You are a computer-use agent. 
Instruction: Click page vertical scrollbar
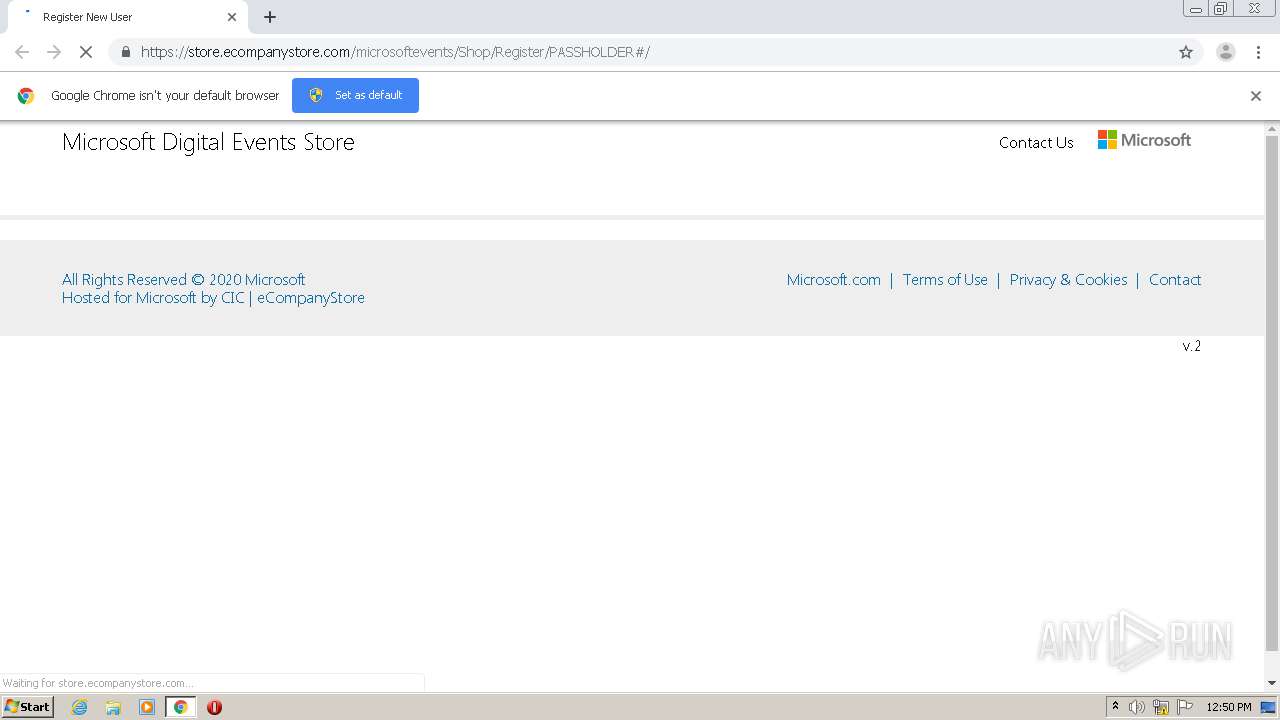point(1272,392)
